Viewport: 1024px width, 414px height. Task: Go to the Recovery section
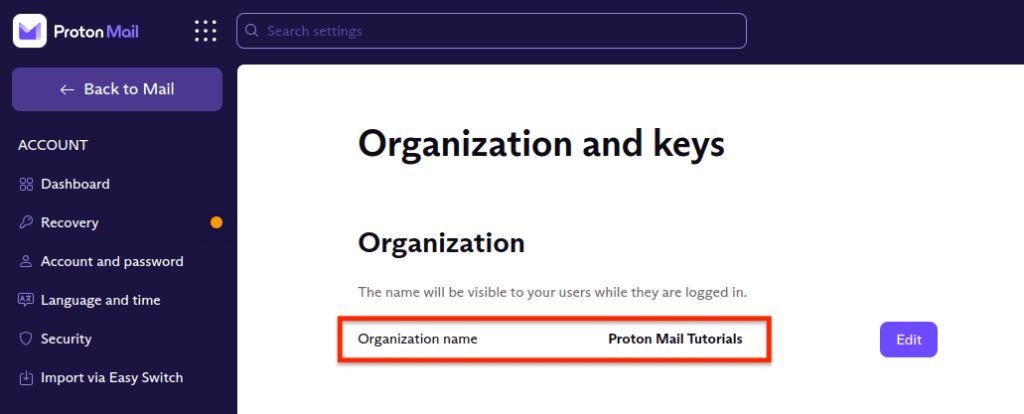tap(70, 223)
